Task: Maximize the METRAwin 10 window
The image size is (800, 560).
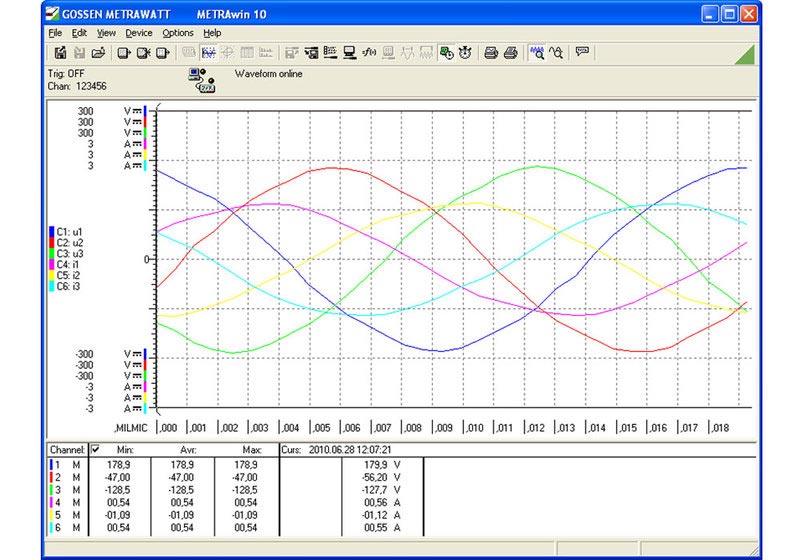Action: [730, 14]
